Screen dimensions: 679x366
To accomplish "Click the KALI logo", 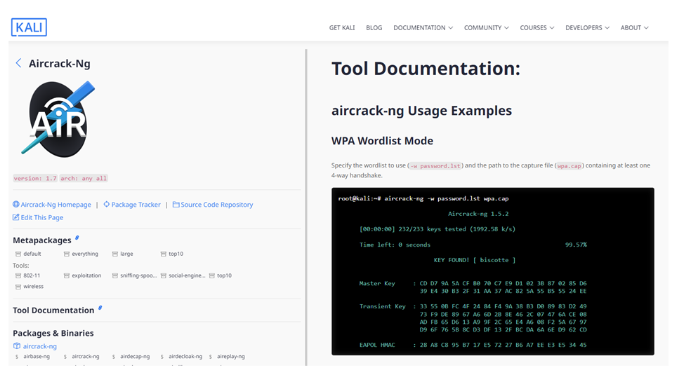I will (29, 27).
